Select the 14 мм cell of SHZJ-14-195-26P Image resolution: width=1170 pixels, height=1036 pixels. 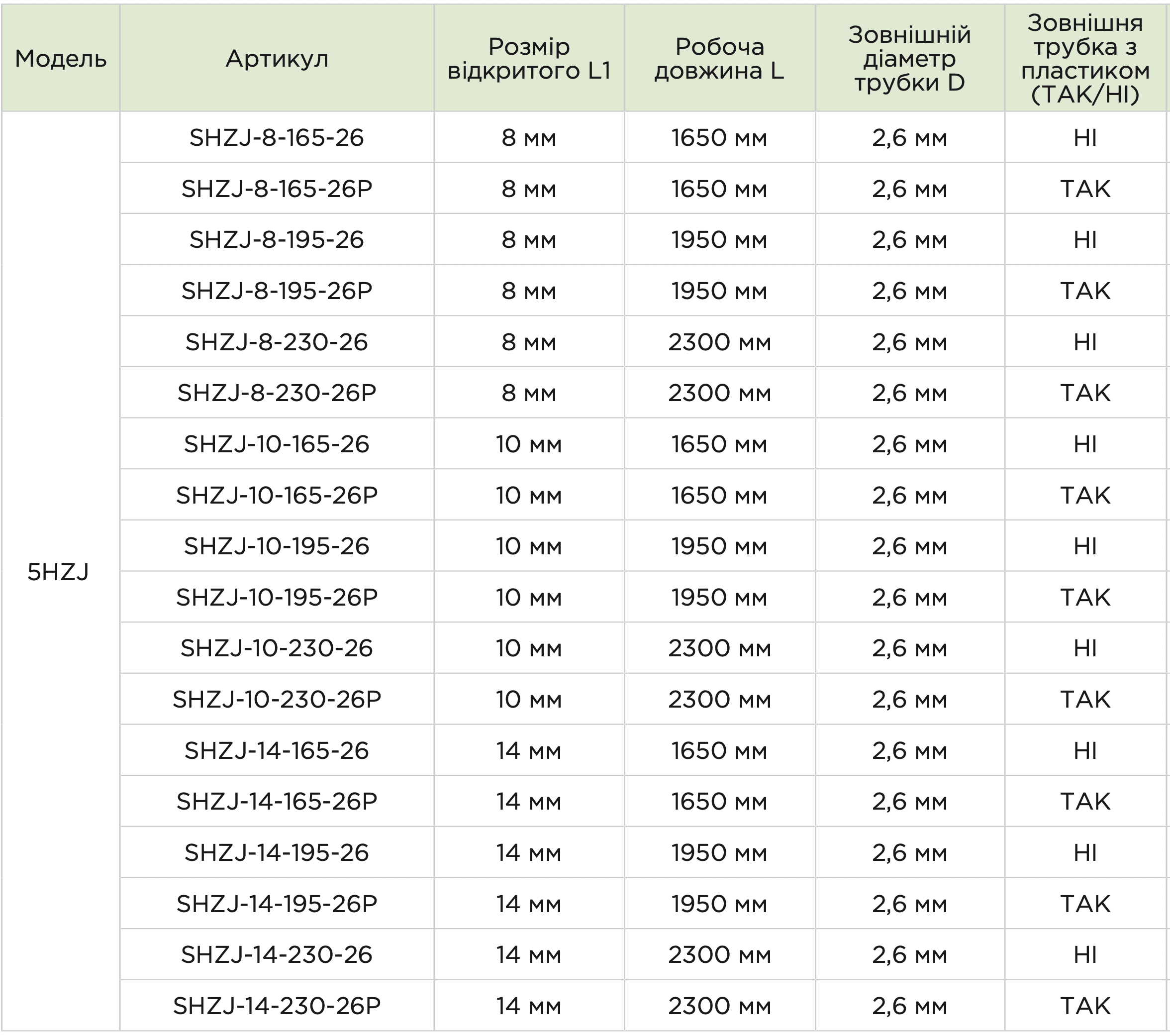coord(529,904)
